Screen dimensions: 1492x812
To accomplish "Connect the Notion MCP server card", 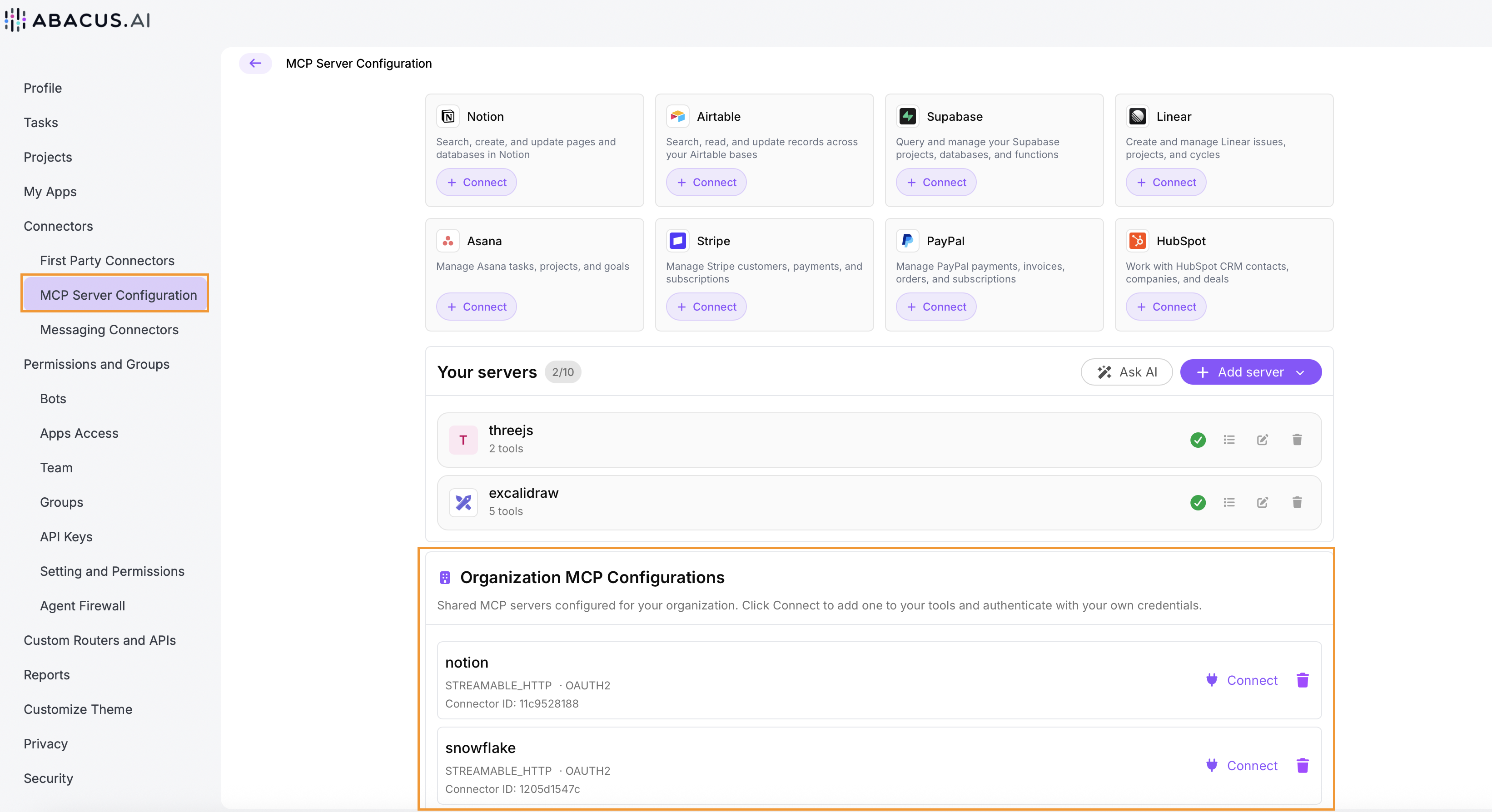I will 476,182.
